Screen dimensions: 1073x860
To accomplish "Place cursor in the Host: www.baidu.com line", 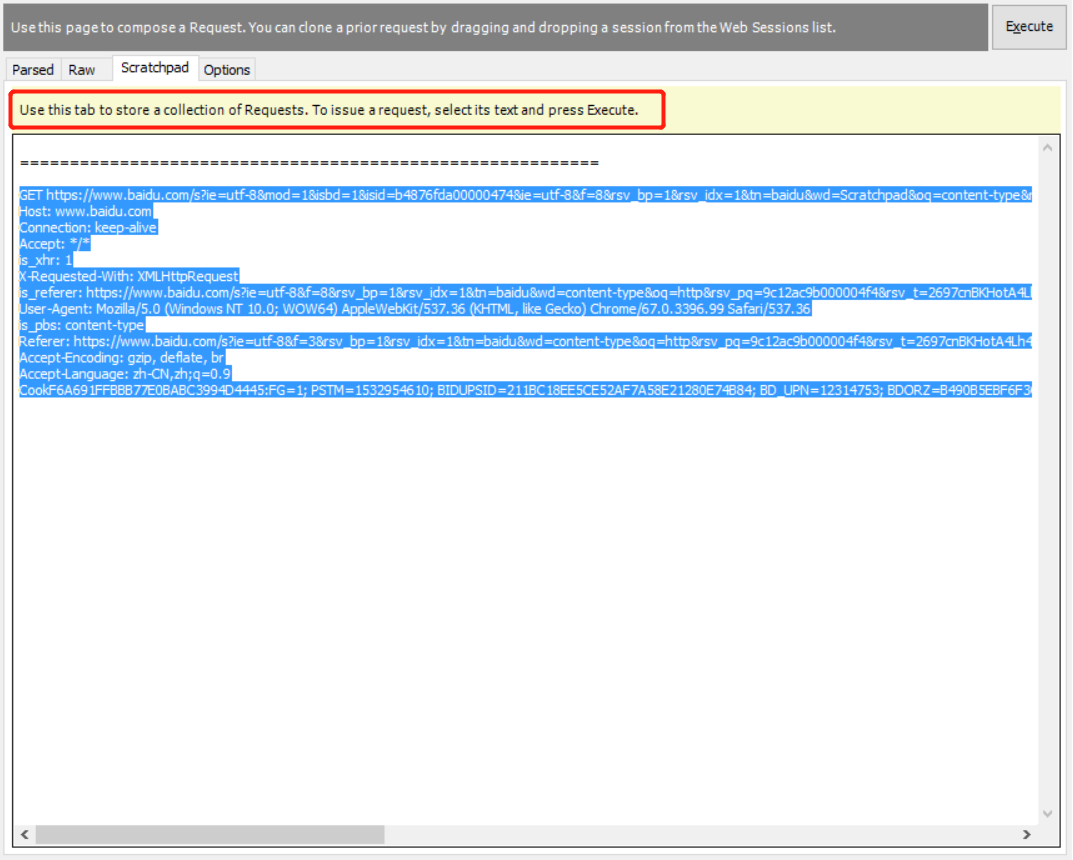I will [86, 212].
